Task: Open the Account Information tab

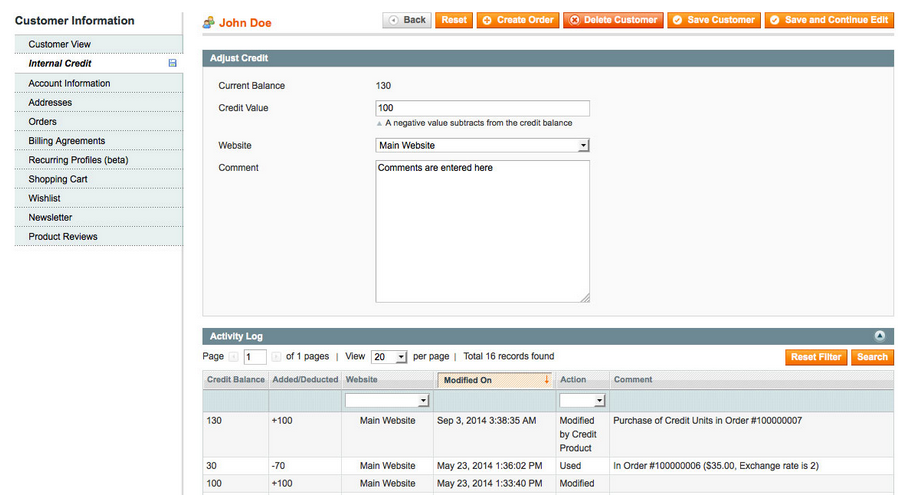Action: click(x=69, y=83)
